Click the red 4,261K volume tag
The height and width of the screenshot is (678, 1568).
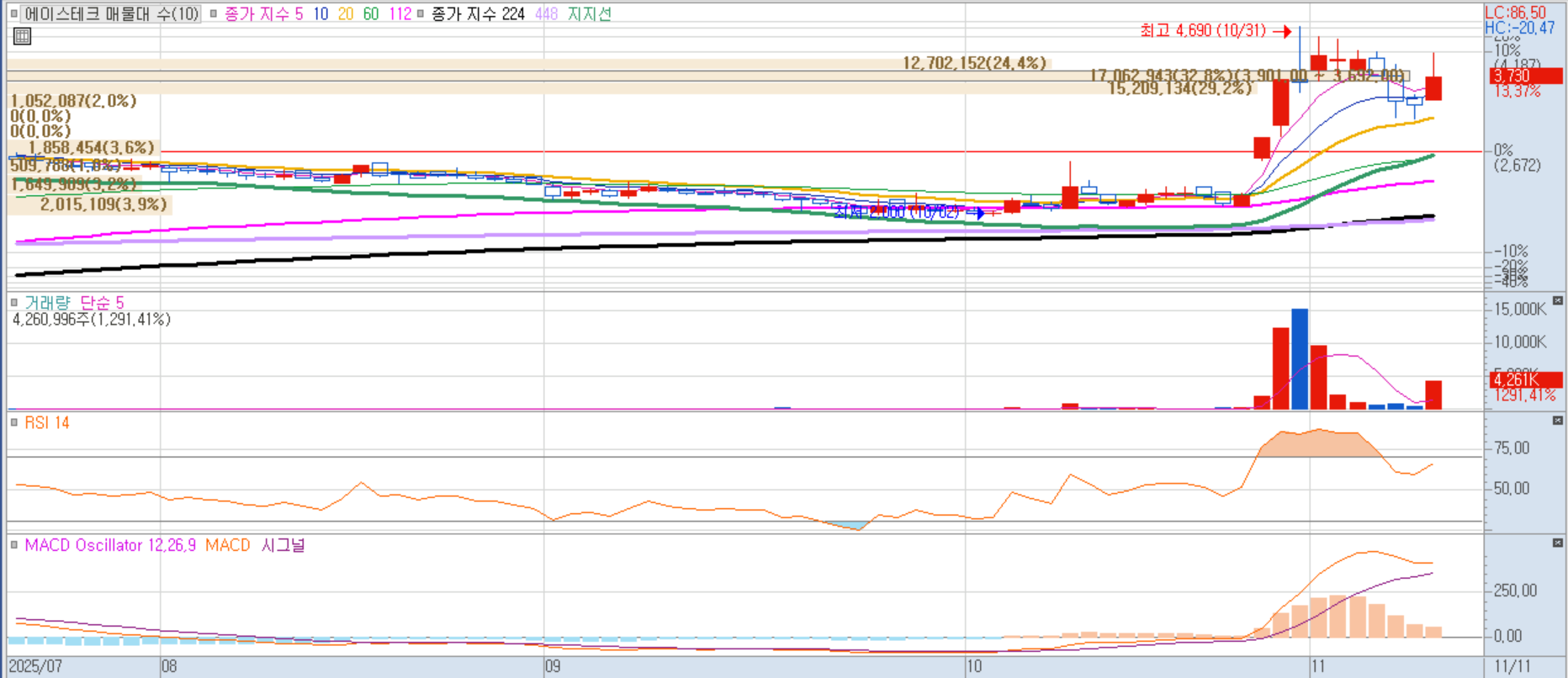pos(1526,379)
